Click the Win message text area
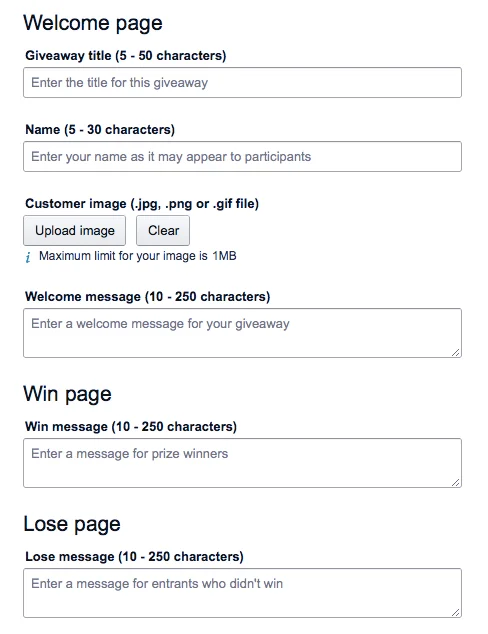Image resolution: width=488 pixels, height=634 pixels. point(242,463)
